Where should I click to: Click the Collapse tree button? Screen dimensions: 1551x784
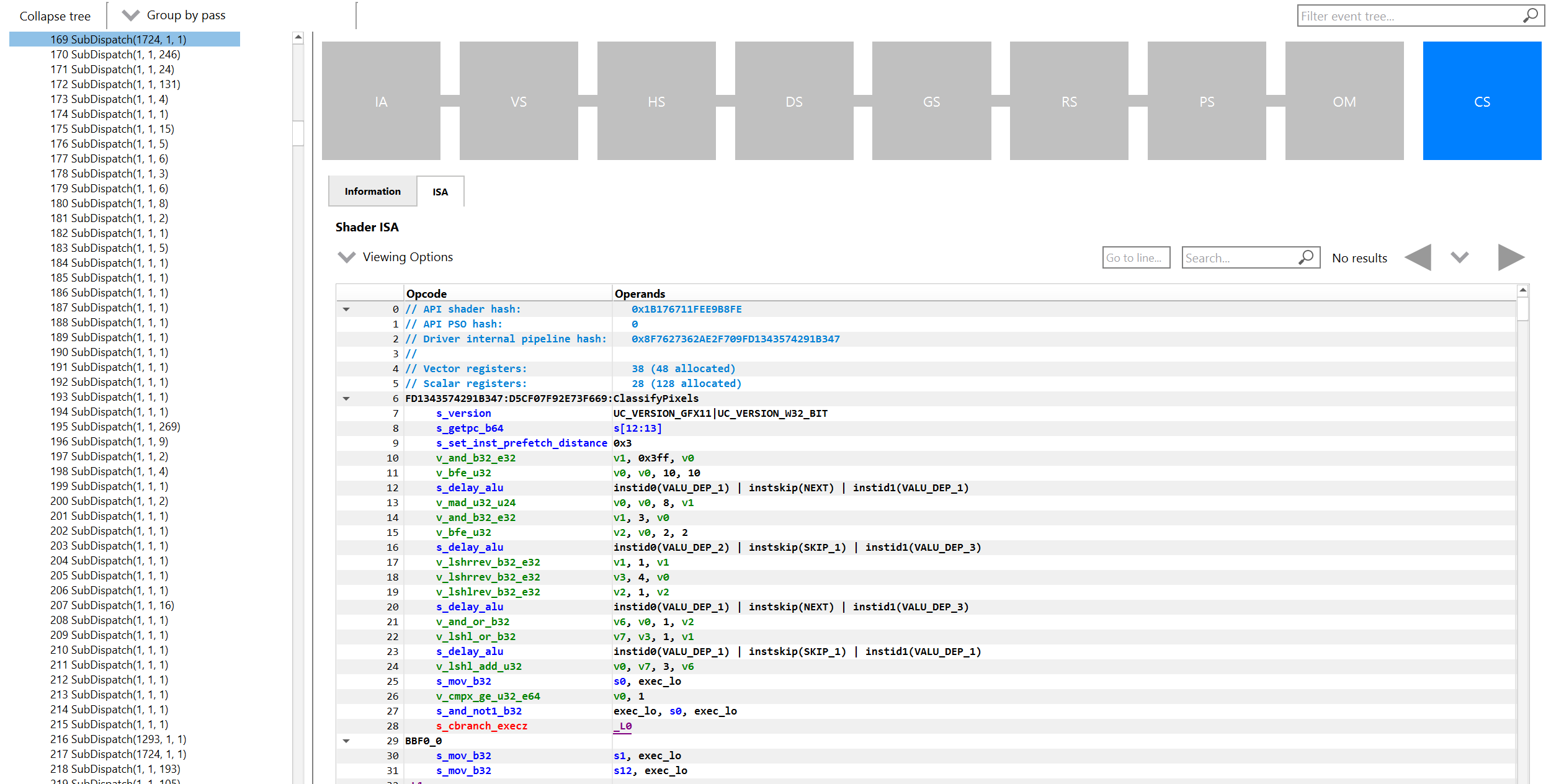click(55, 16)
